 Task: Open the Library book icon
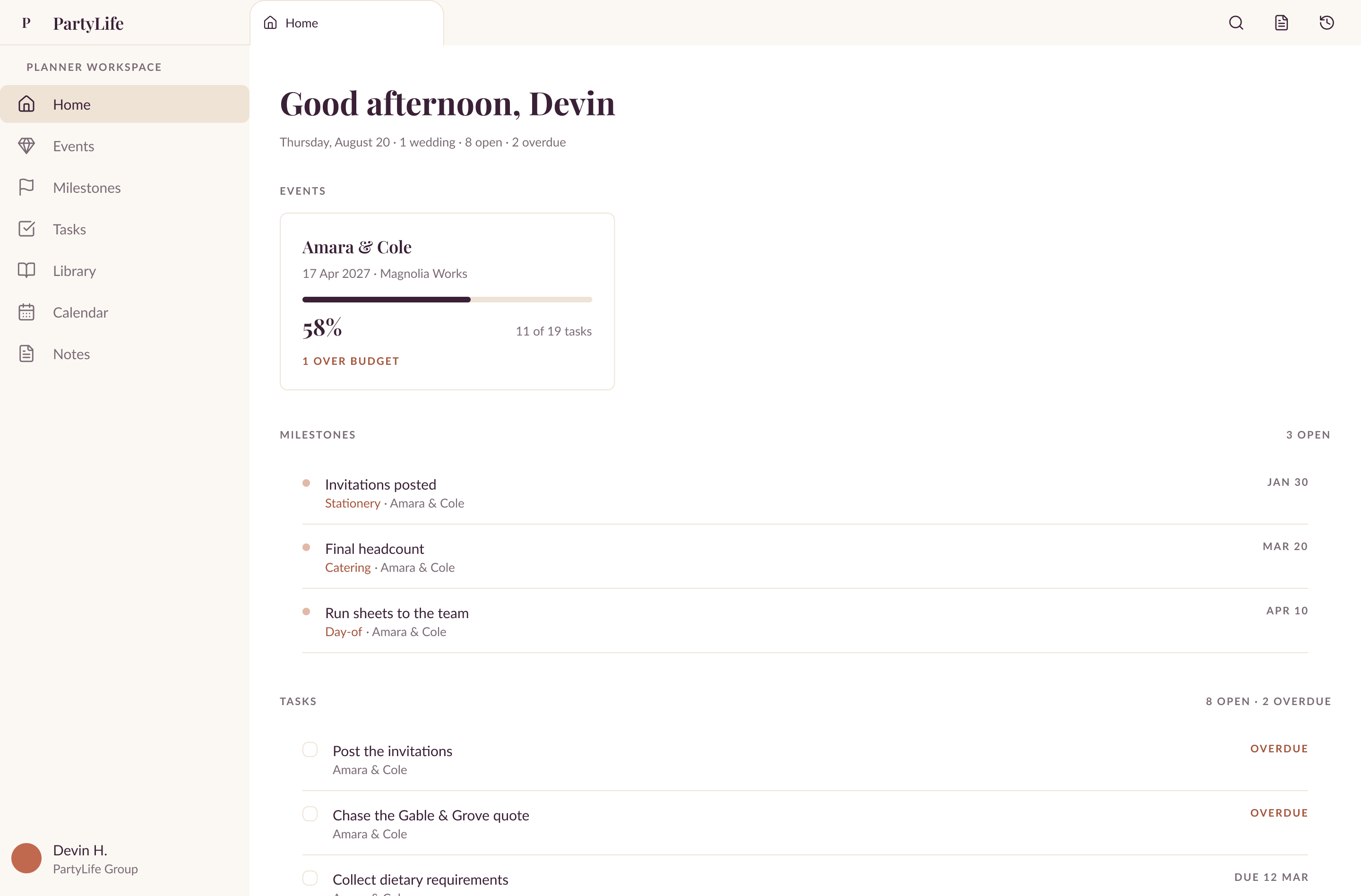pyautogui.click(x=26, y=270)
